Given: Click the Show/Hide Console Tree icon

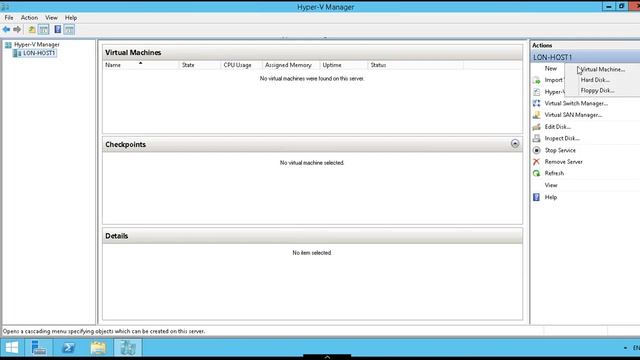Looking at the screenshot, I should [44, 29].
